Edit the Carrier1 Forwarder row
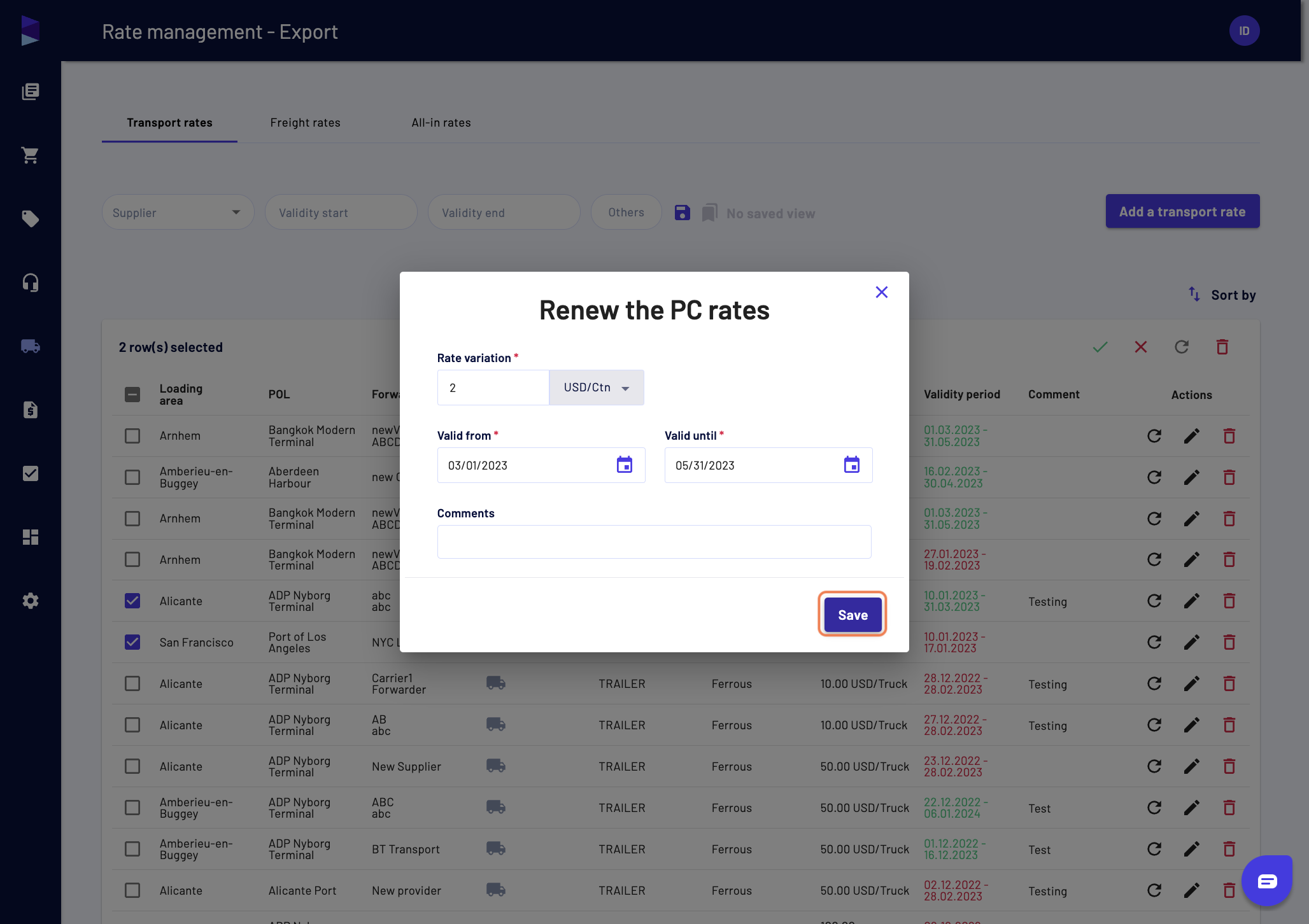 [x=1191, y=683]
